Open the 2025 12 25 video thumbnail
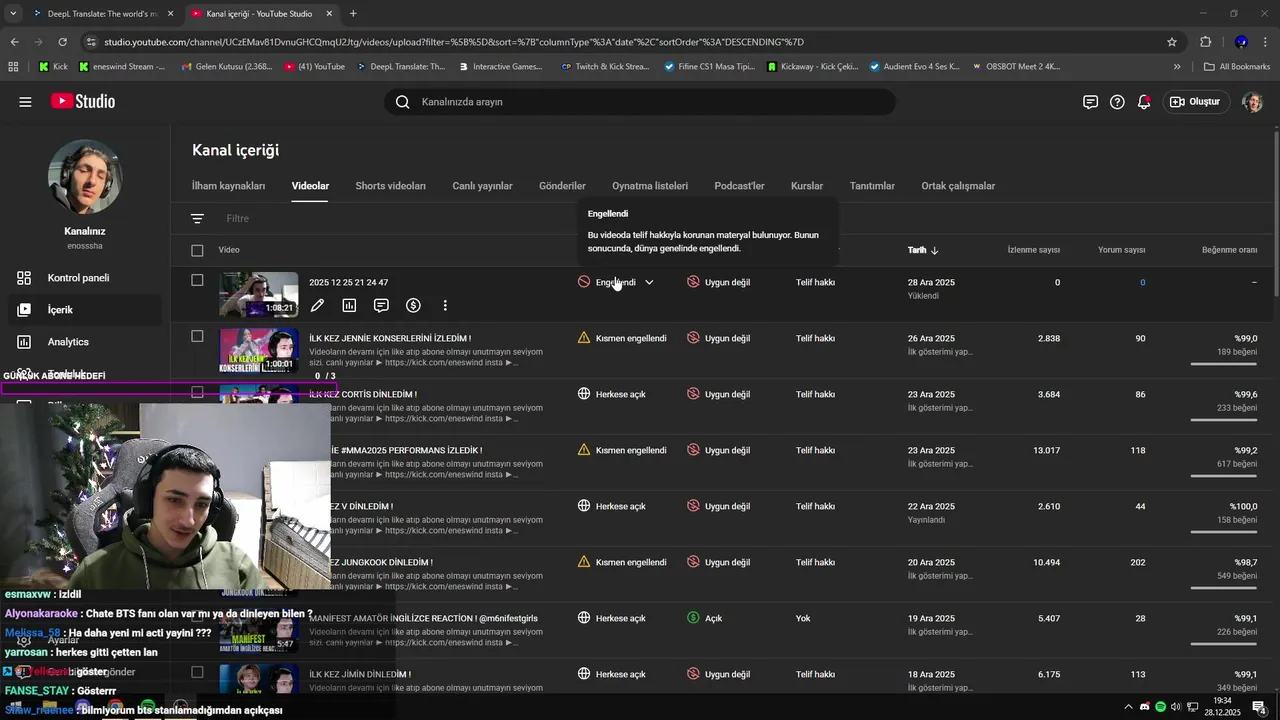 (x=259, y=294)
